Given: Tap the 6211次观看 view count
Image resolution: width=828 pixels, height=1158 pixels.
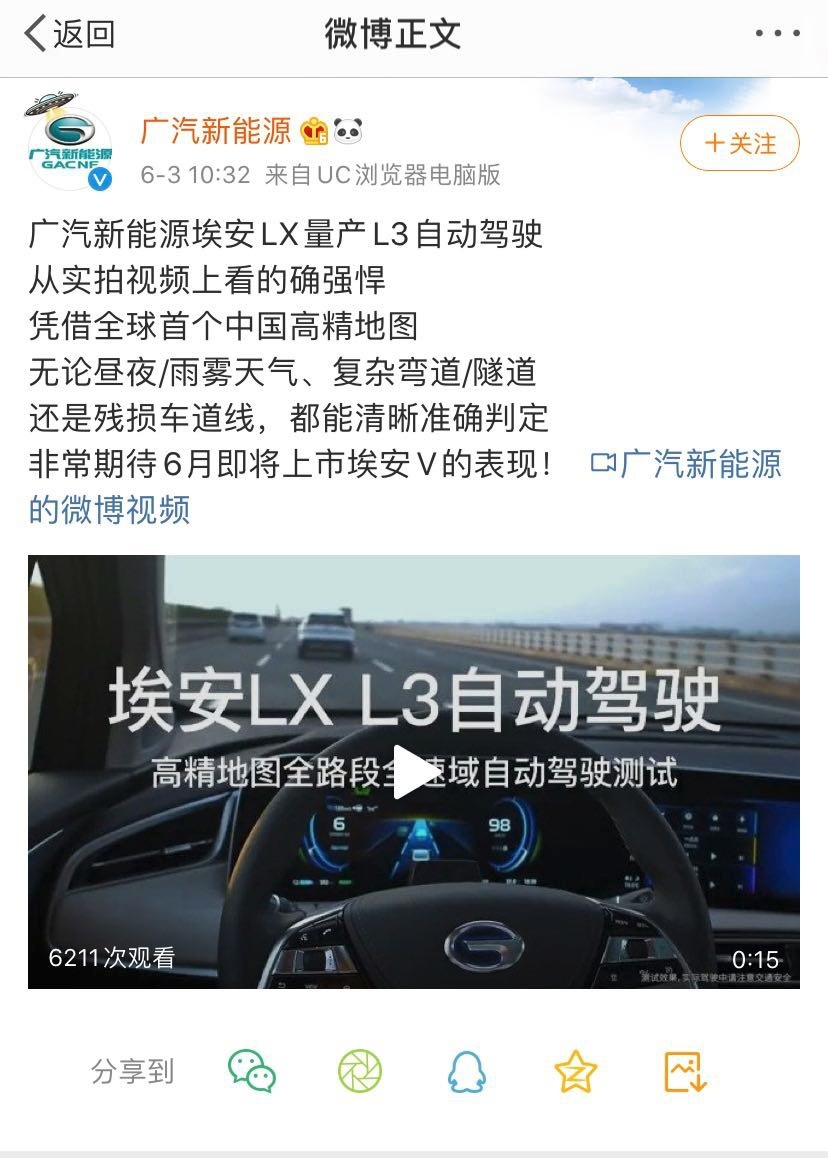Looking at the screenshot, I should tap(112, 958).
